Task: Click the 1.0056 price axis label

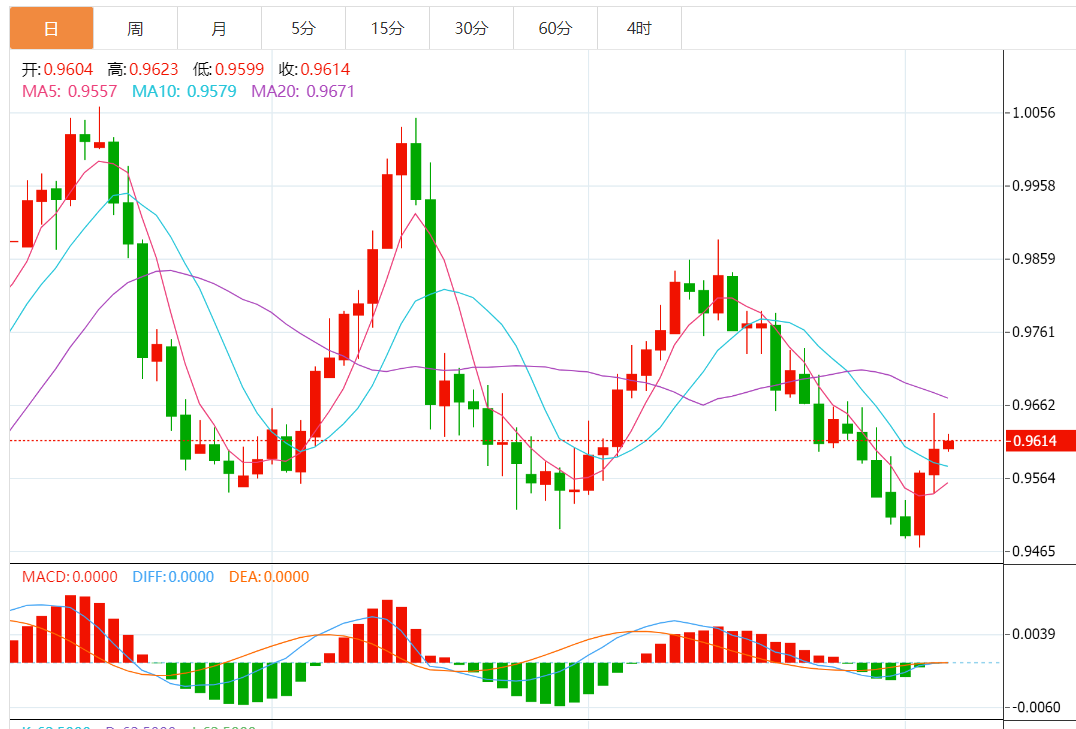Action: tap(1033, 113)
